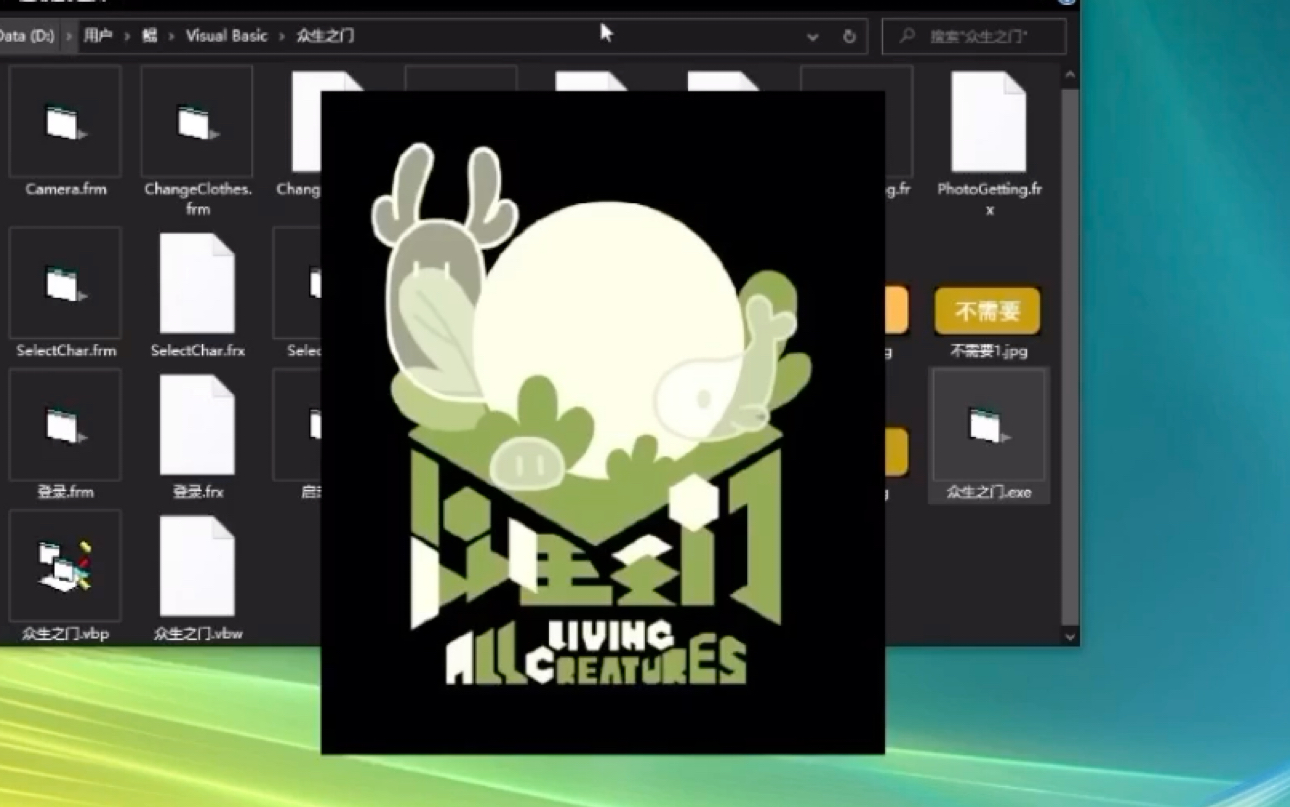
Task: Click the Living All Creatures splash logo
Action: pos(602,420)
